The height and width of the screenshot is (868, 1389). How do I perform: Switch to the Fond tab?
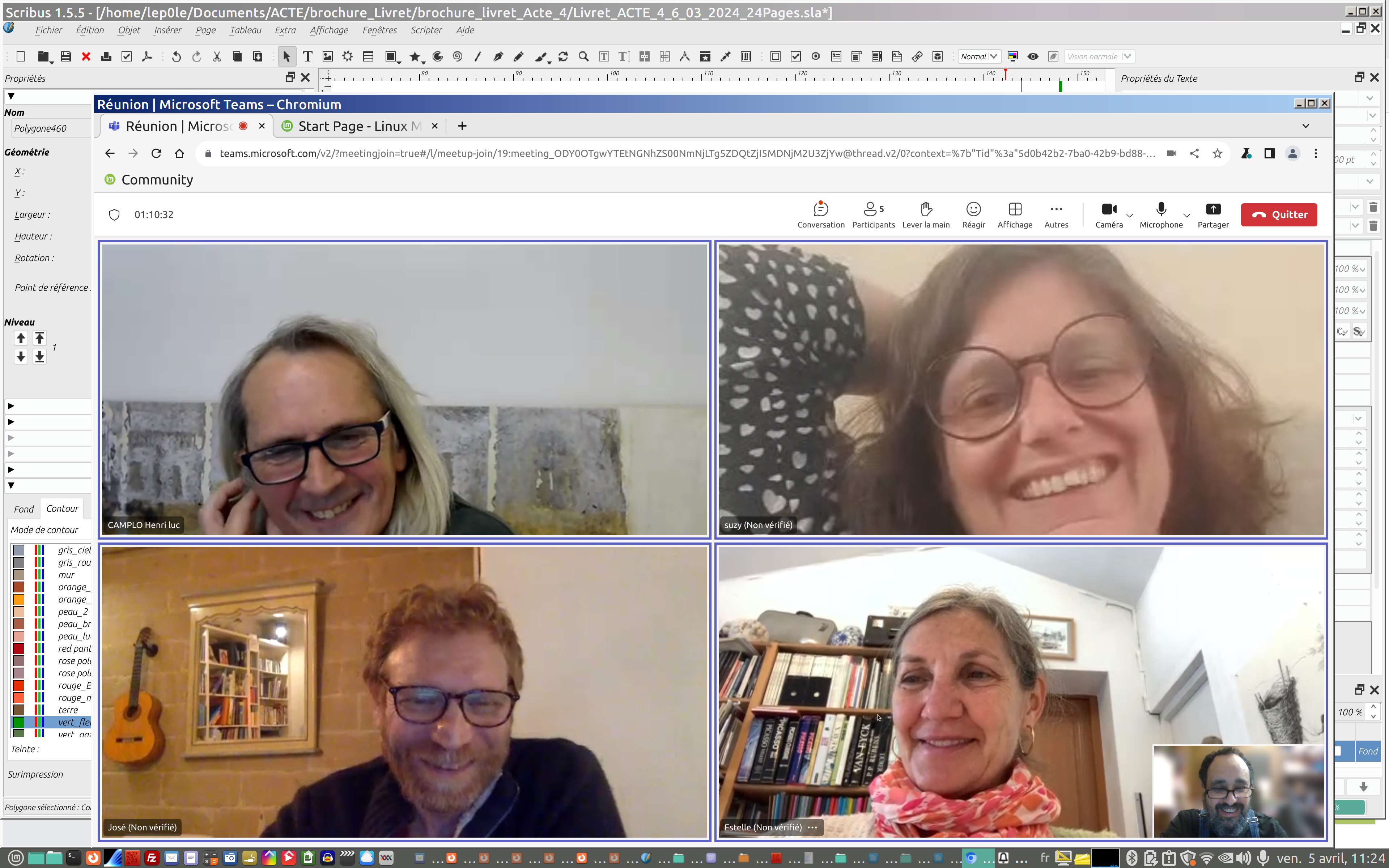tap(24, 509)
